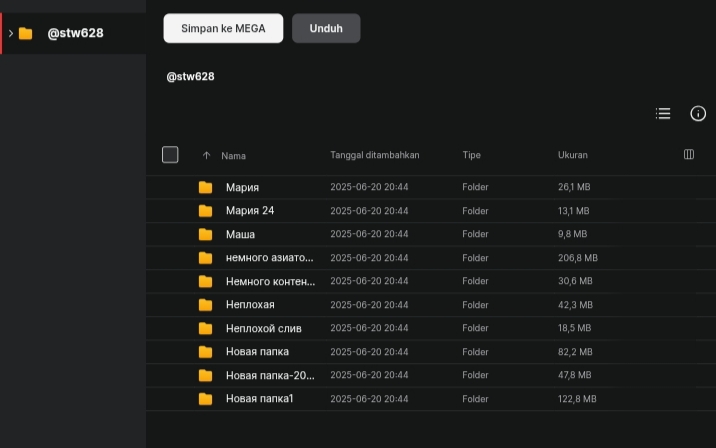Click folder icon of Немного контен... row
Viewport: 716px width, 448px height.
(x=205, y=281)
